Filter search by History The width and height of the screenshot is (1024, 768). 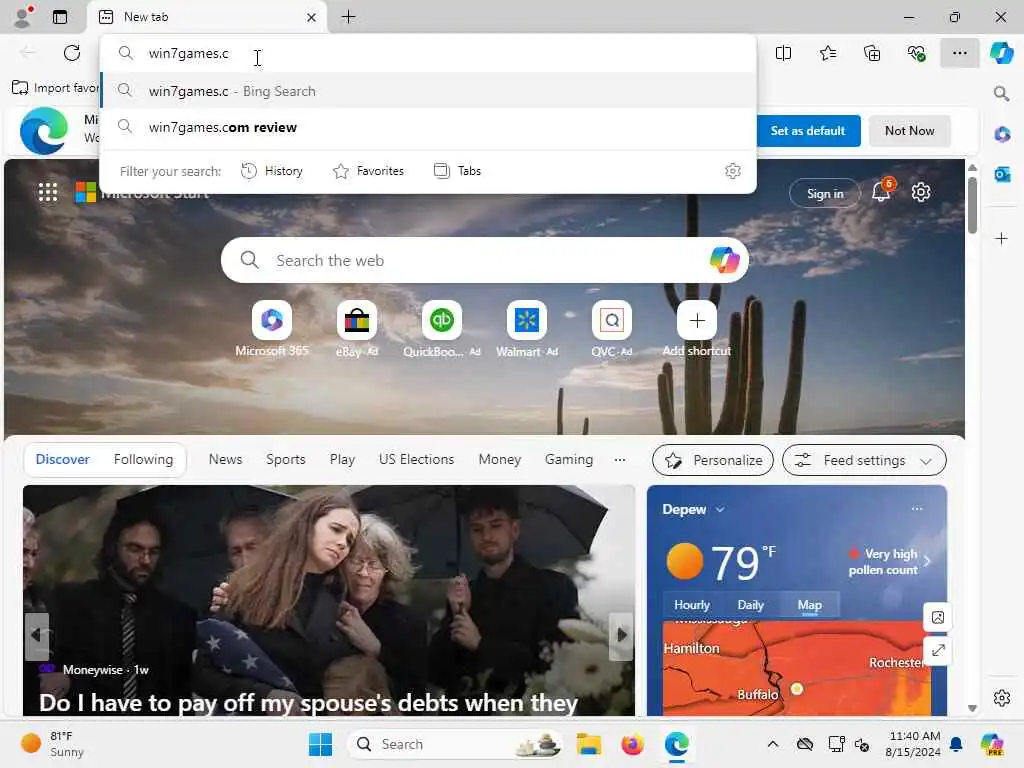272,171
